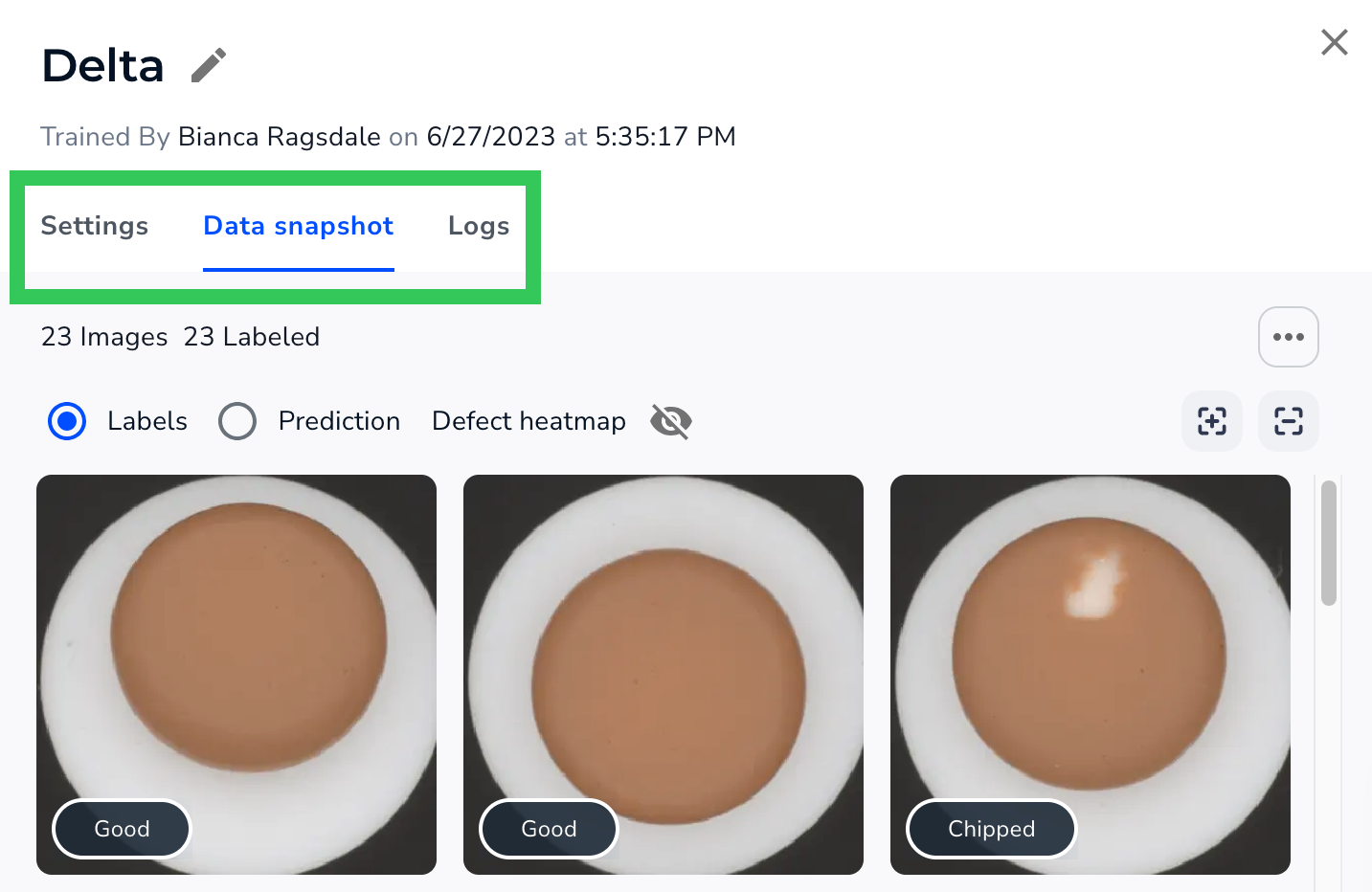Screen dimensions: 1372x892
Task: Open the first Good pellet thumbnail
Action: tap(236, 651)
